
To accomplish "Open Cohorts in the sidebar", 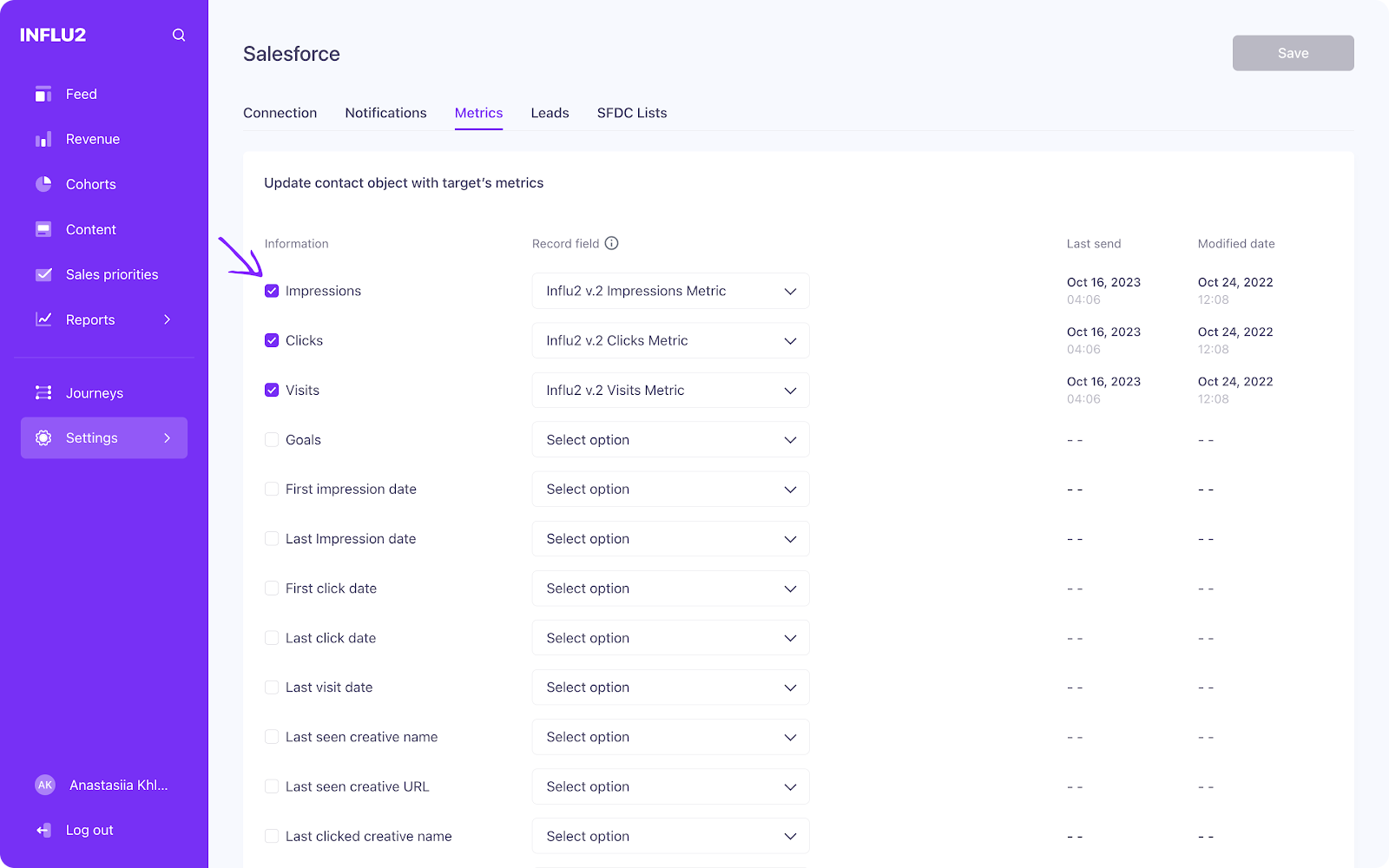I will (x=91, y=184).
